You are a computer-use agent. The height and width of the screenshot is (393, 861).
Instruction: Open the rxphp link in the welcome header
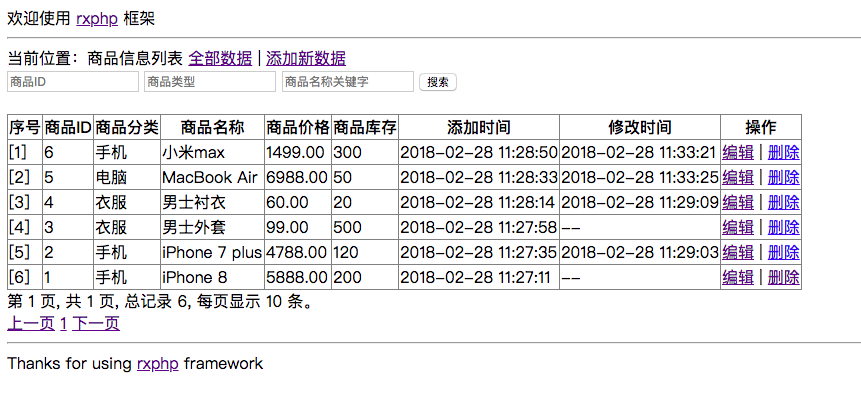coord(97,19)
